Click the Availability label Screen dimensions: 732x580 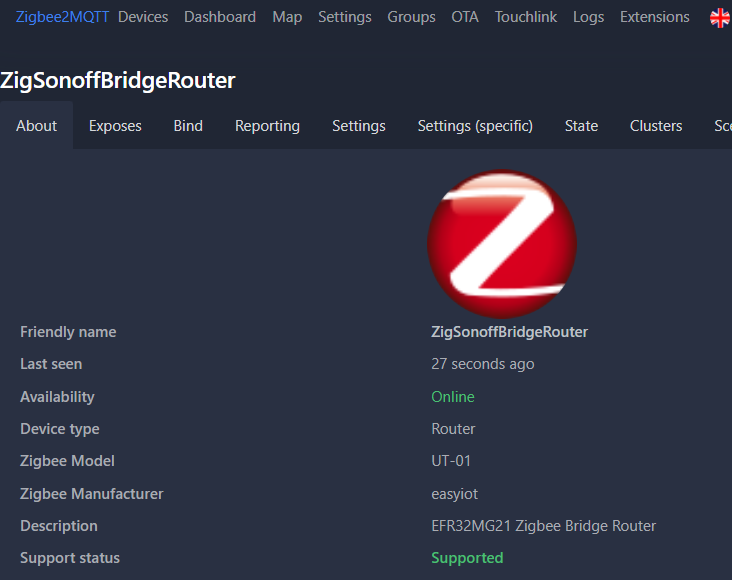tap(57, 397)
